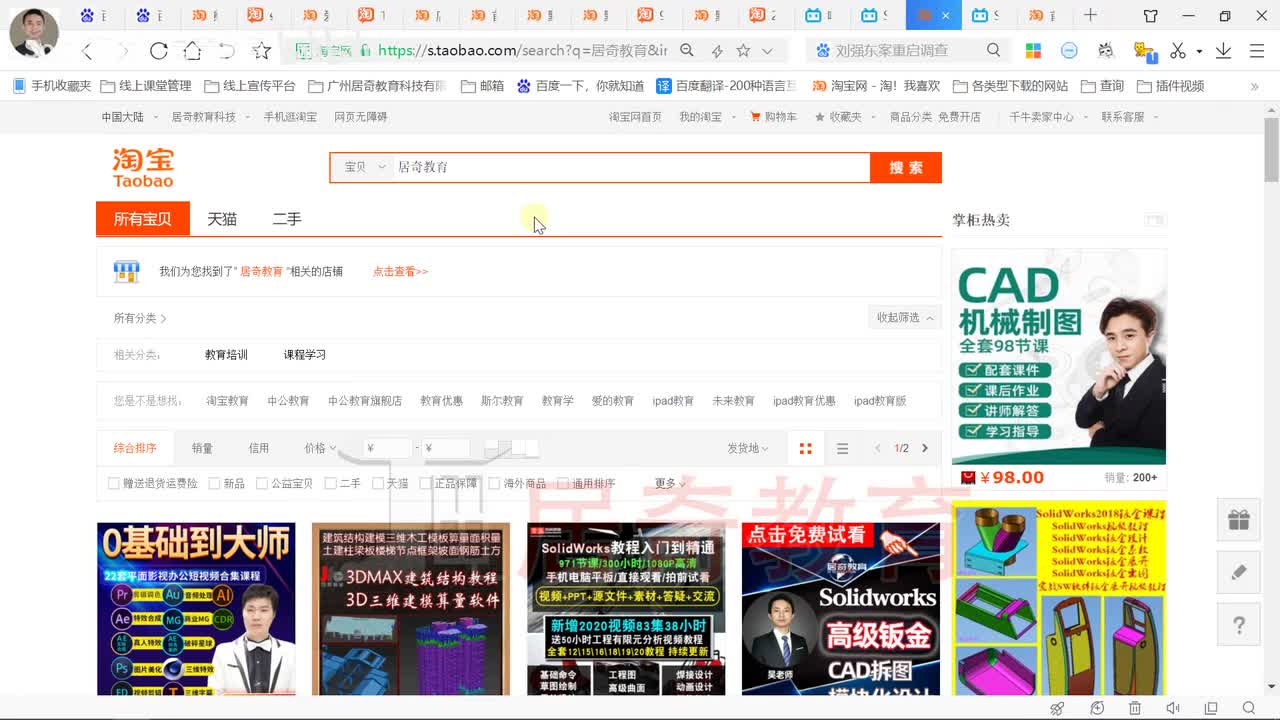Open the CAD机械制图 ad thumbnail
The height and width of the screenshot is (720, 1280).
click(1059, 356)
